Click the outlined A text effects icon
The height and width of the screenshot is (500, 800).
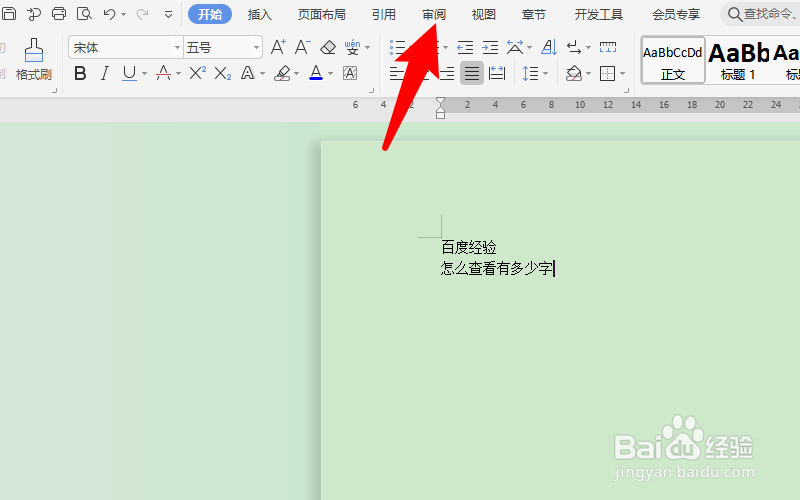point(248,73)
